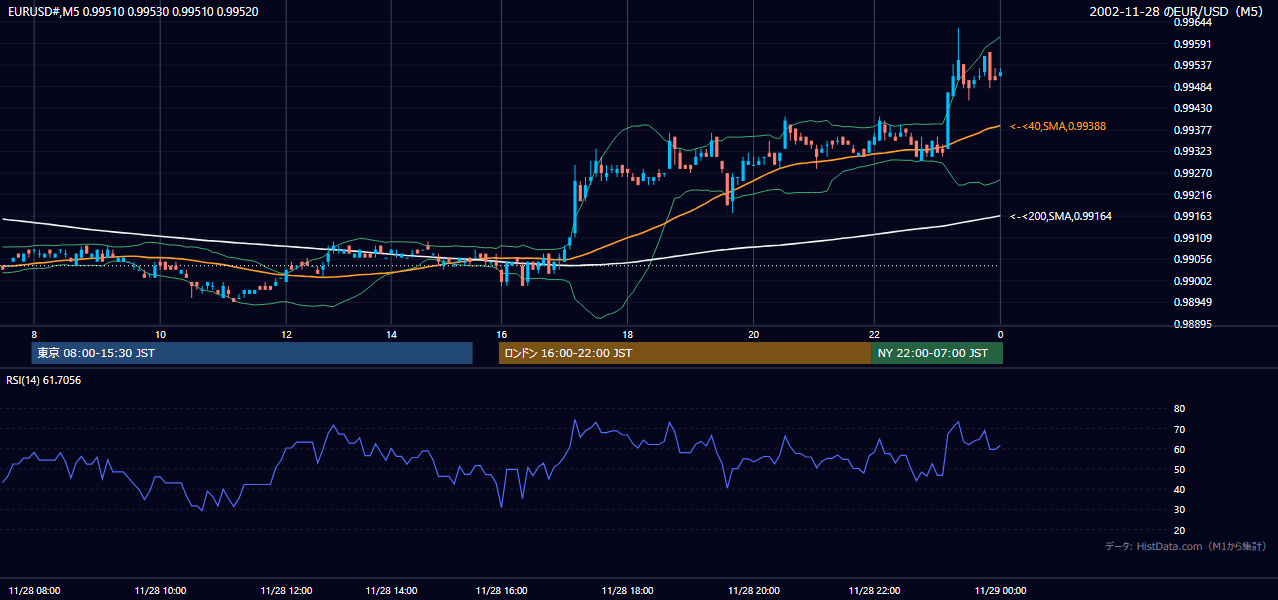Click price level 0.99056 on the axis
This screenshot has height=600, width=1278.
point(1192,260)
